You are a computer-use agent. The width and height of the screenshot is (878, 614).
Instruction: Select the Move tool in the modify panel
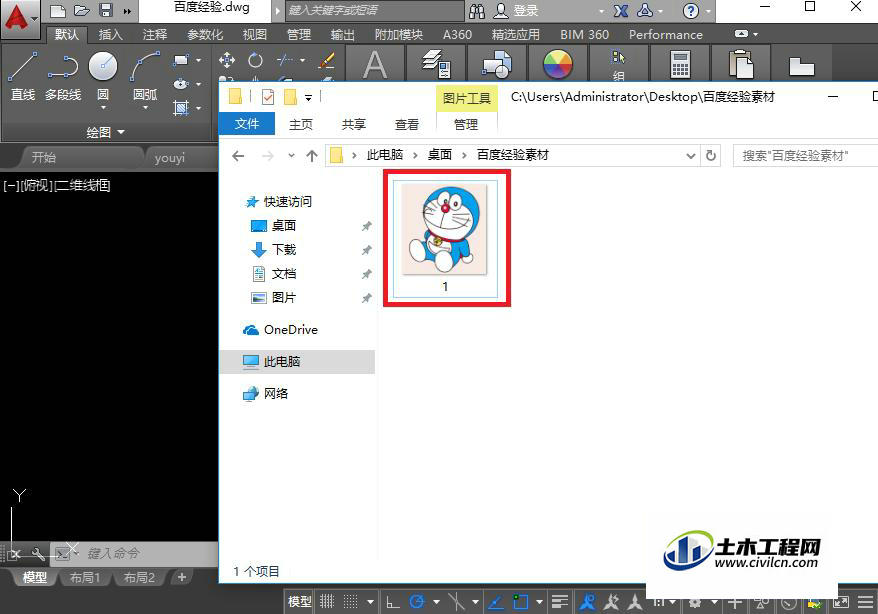pos(227,60)
